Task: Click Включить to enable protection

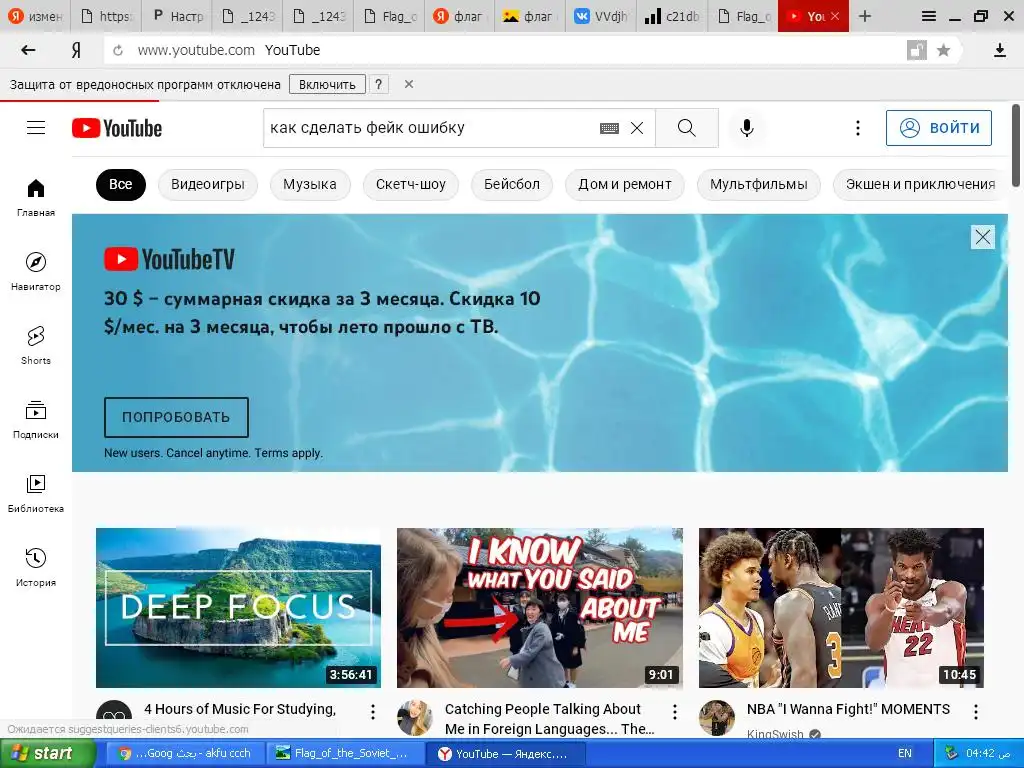Action: point(327,84)
